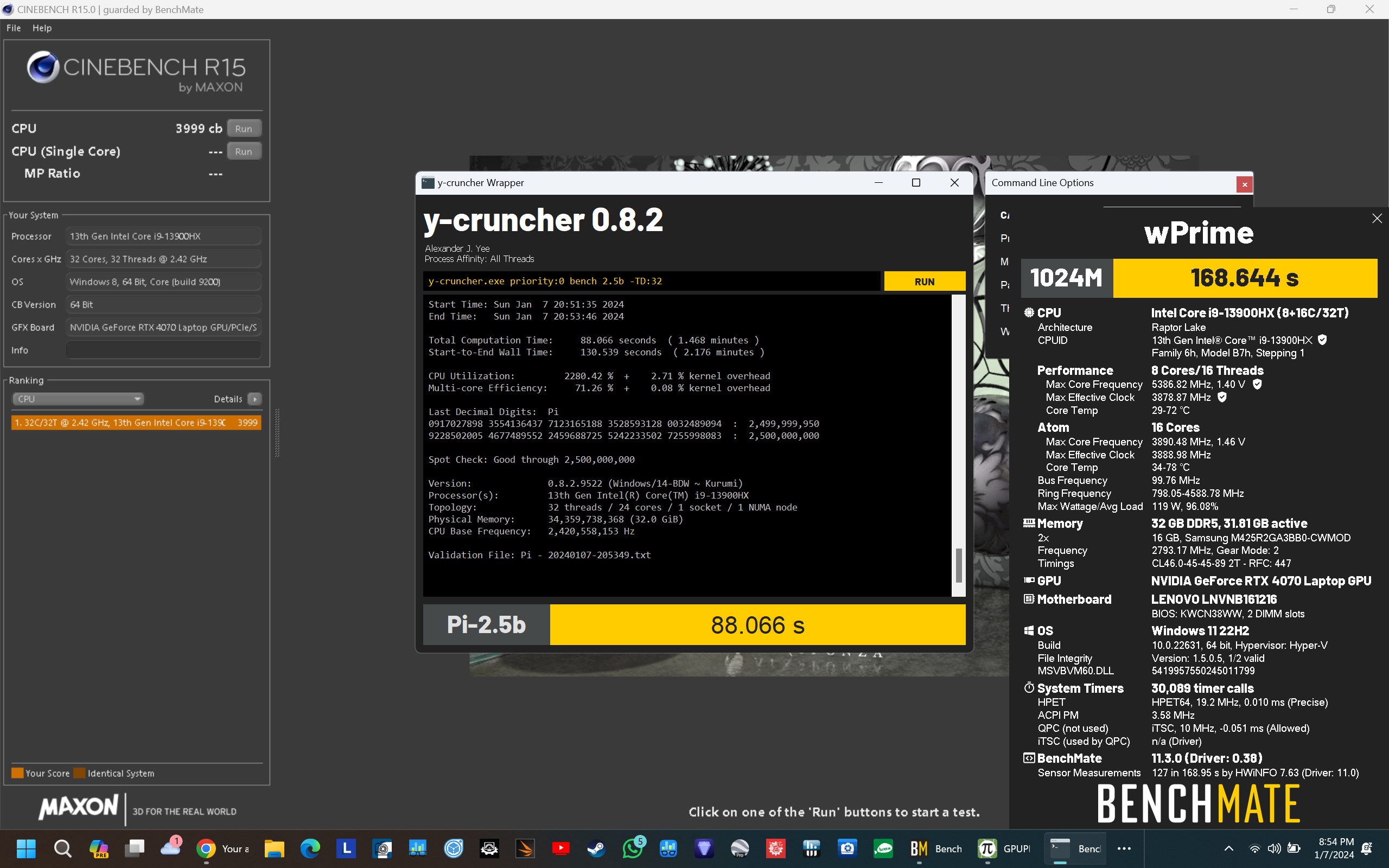Open the notification bell in system tray
Screen dimensions: 1389x868
coord(1368,848)
